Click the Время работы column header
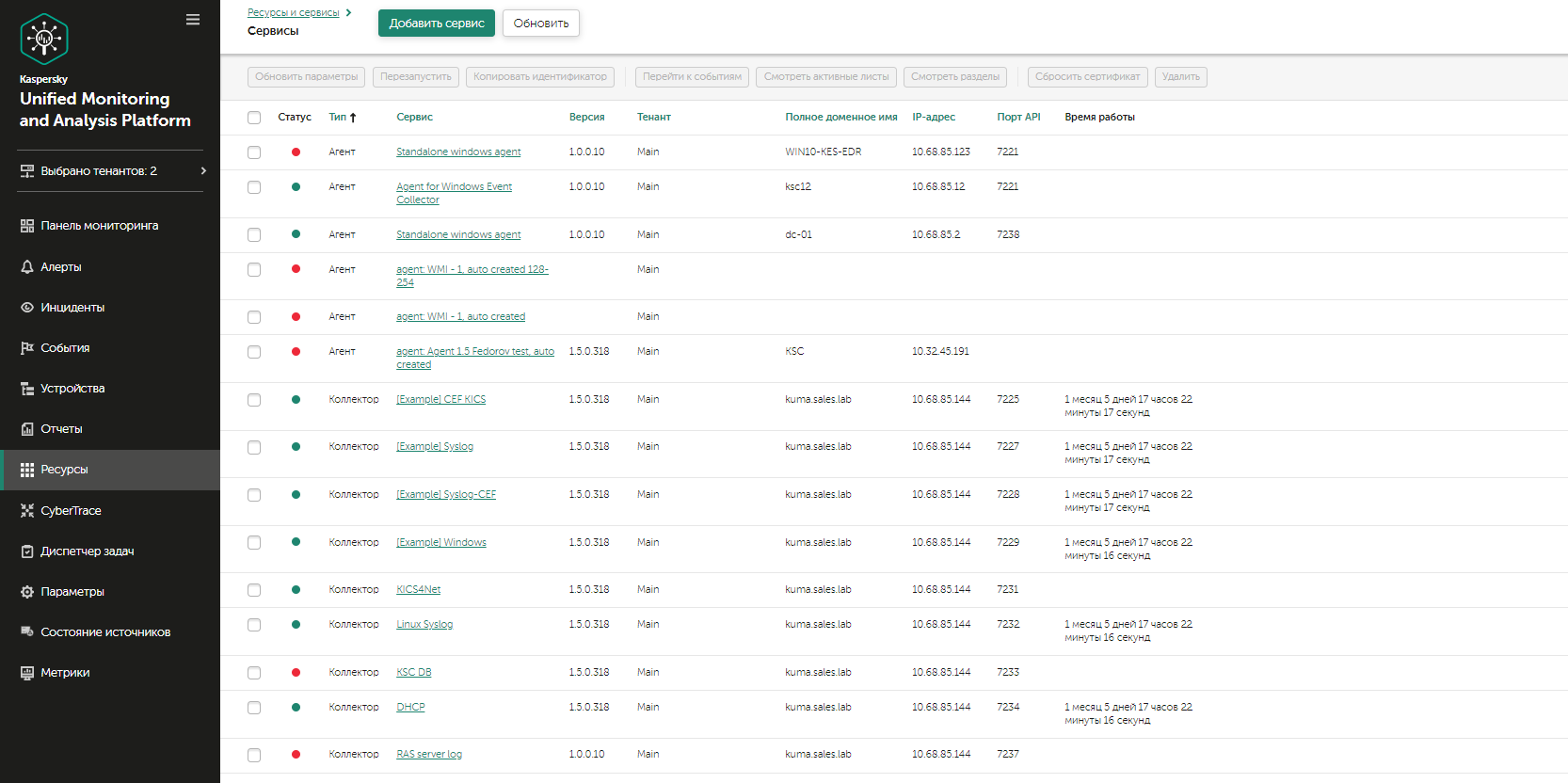 point(1099,118)
